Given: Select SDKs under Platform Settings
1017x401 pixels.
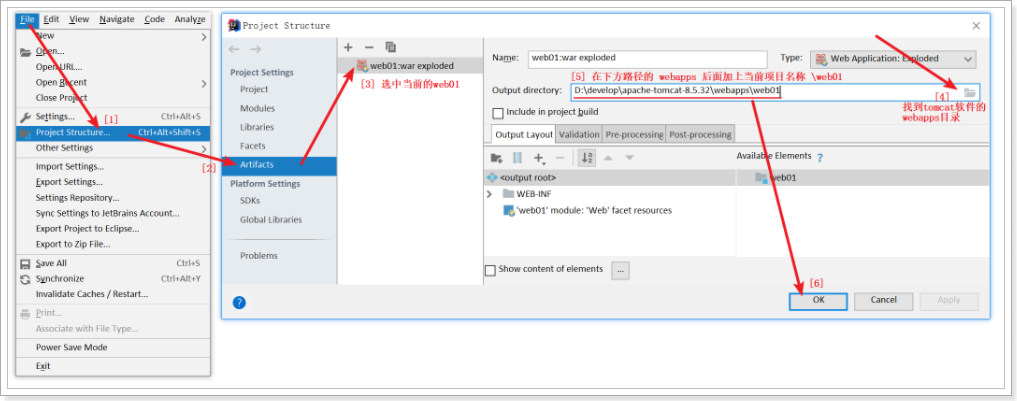Looking at the screenshot, I should coord(250,201).
